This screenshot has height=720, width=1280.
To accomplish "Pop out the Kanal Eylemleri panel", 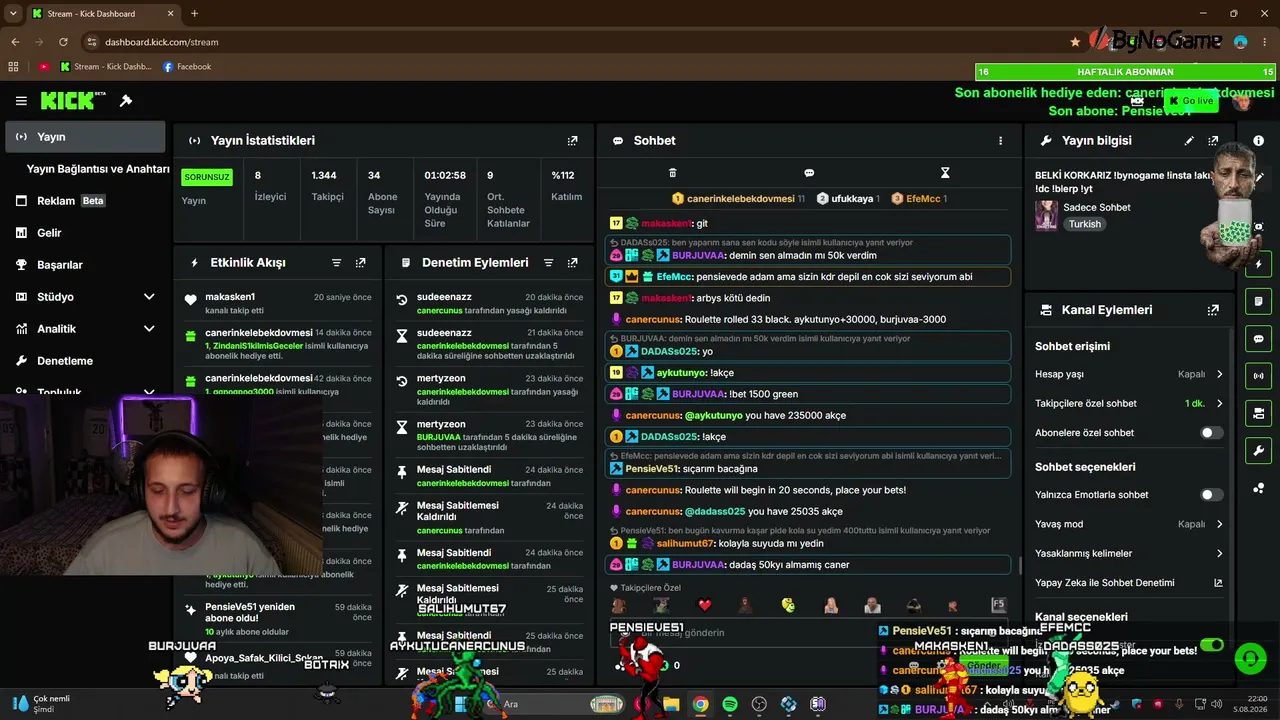I will [x=1213, y=310].
